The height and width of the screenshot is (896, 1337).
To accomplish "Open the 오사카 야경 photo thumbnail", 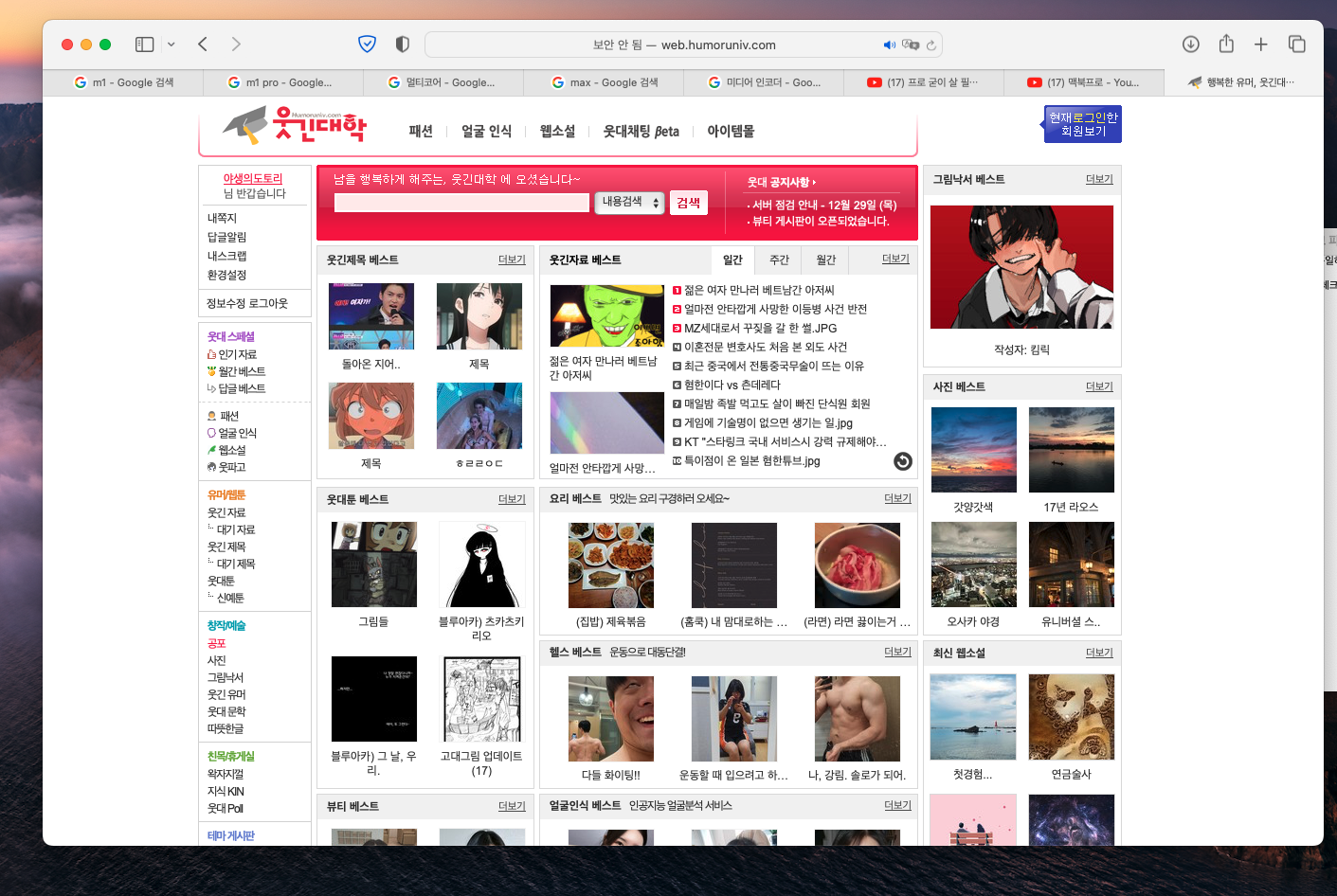I will pyautogui.click(x=973, y=564).
